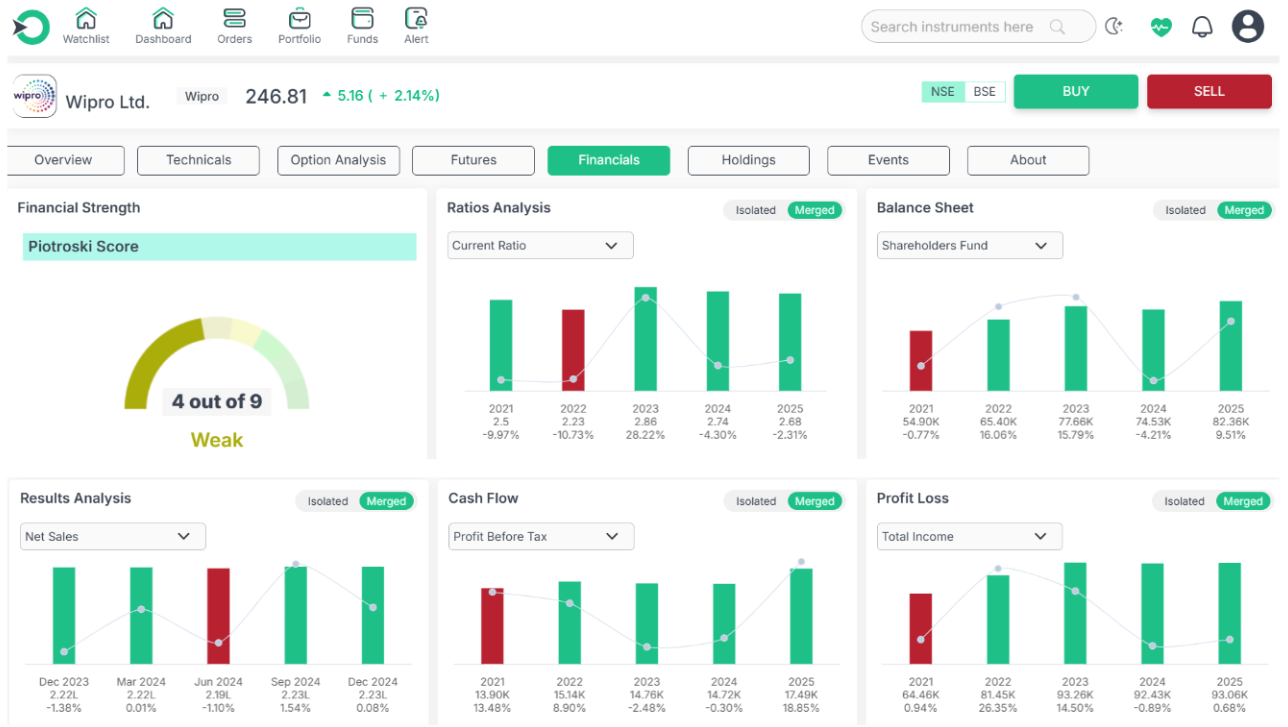The height and width of the screenshot is (727, 1288).
Task: Open the Portfolio section
Action: pyautogui.click(x=299, y=26)
